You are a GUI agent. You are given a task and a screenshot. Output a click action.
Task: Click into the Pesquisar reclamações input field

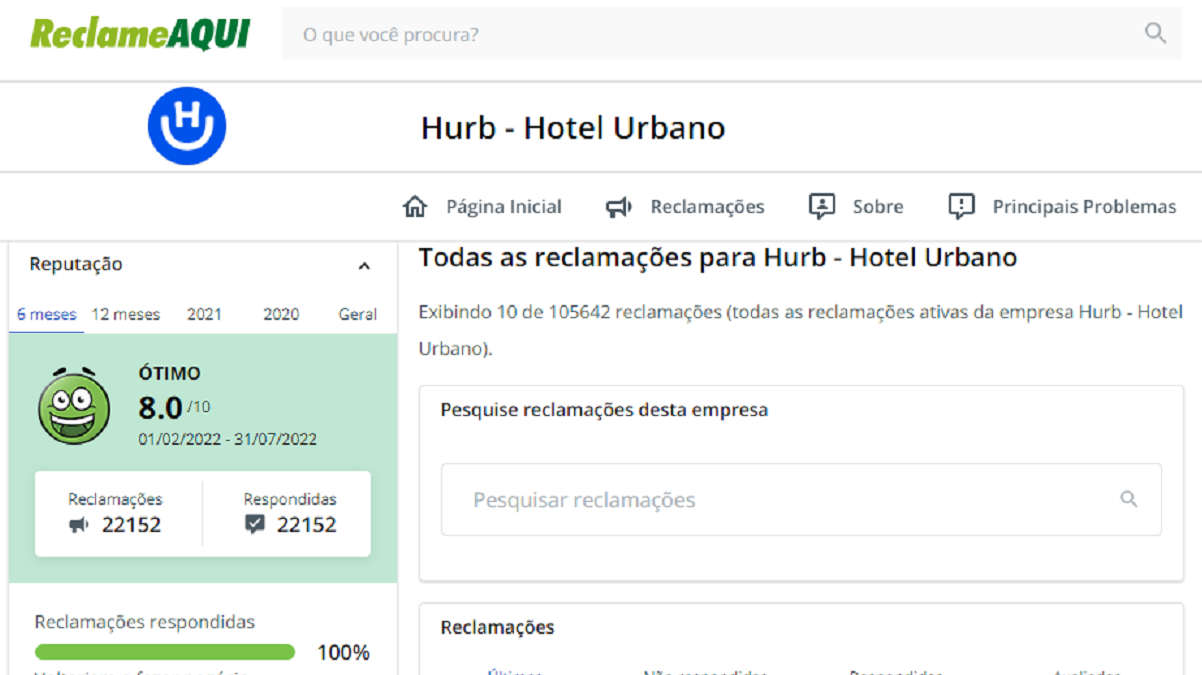point(780,500)
